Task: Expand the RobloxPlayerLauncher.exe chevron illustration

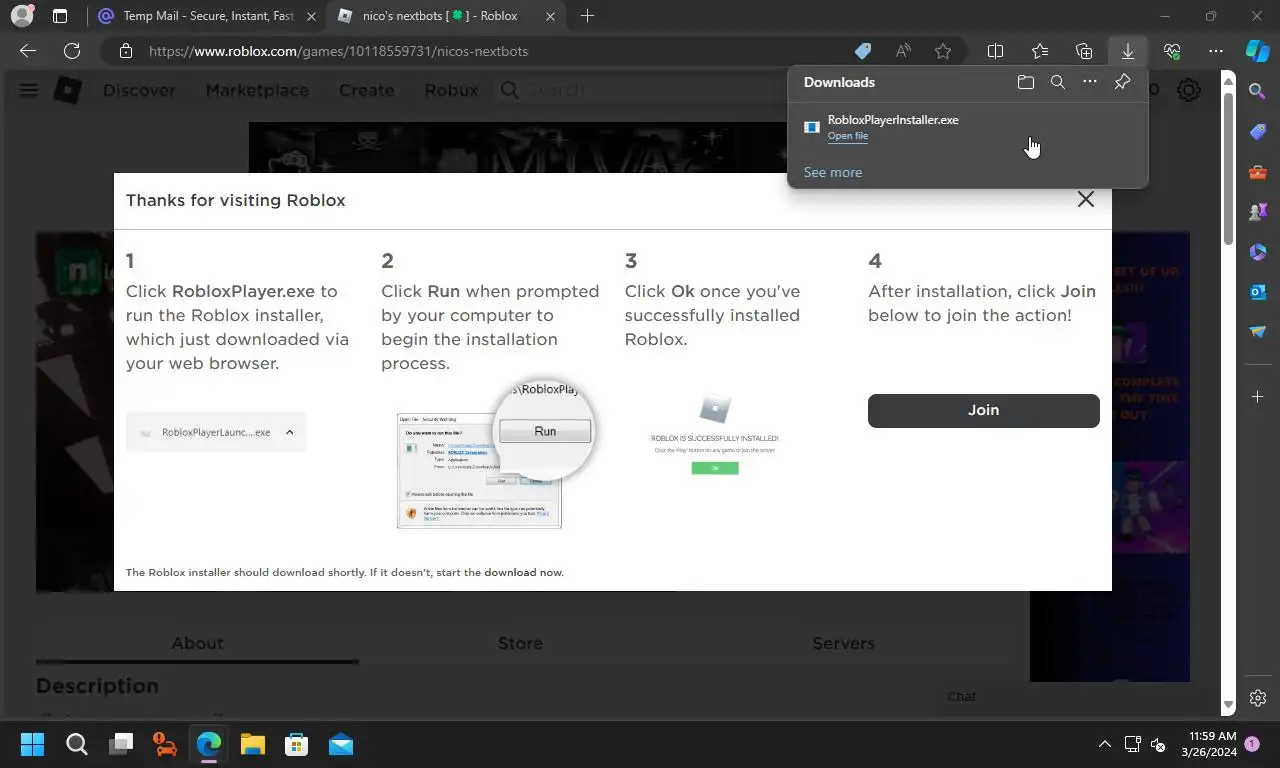Action: pos(289,432)
